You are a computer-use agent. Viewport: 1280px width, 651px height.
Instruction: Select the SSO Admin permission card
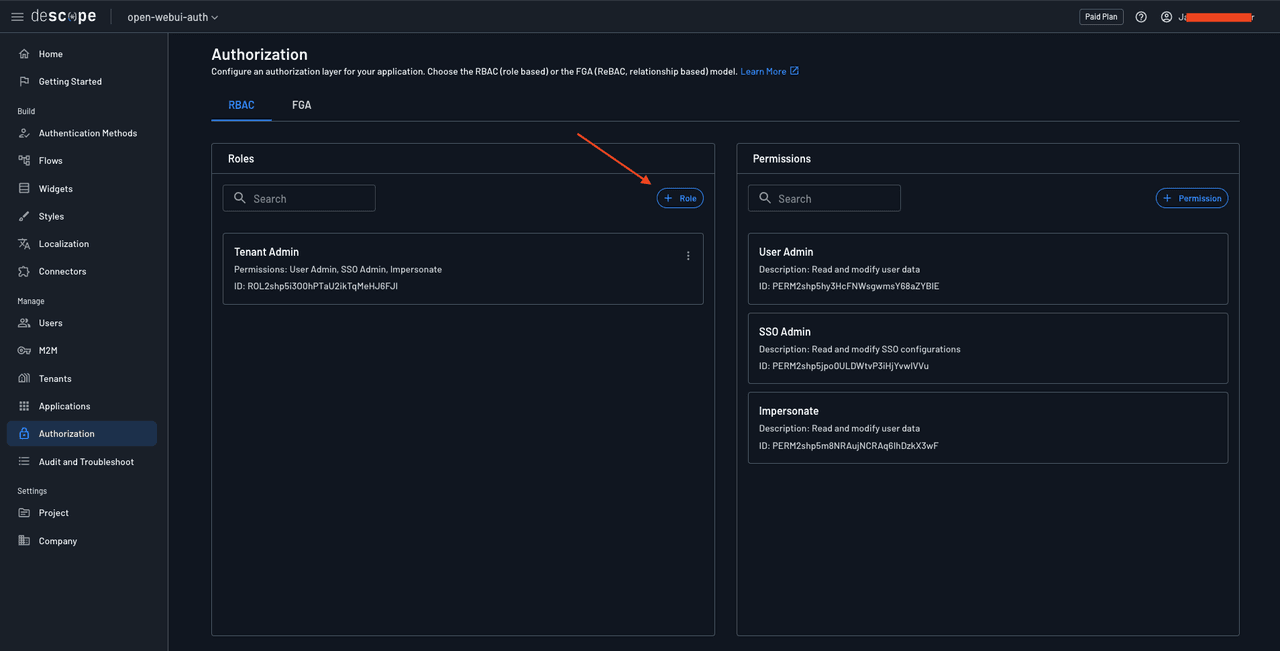pos(987,348)
